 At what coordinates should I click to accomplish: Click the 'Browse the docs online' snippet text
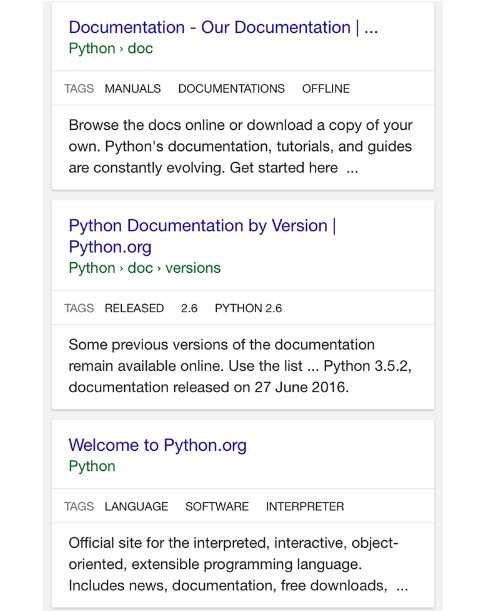[x=240, y=147]
